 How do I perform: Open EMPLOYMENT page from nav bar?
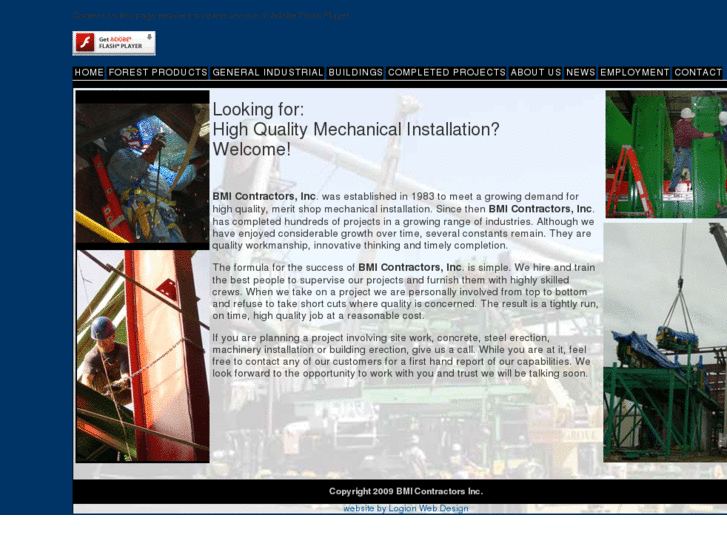(635, 73)
